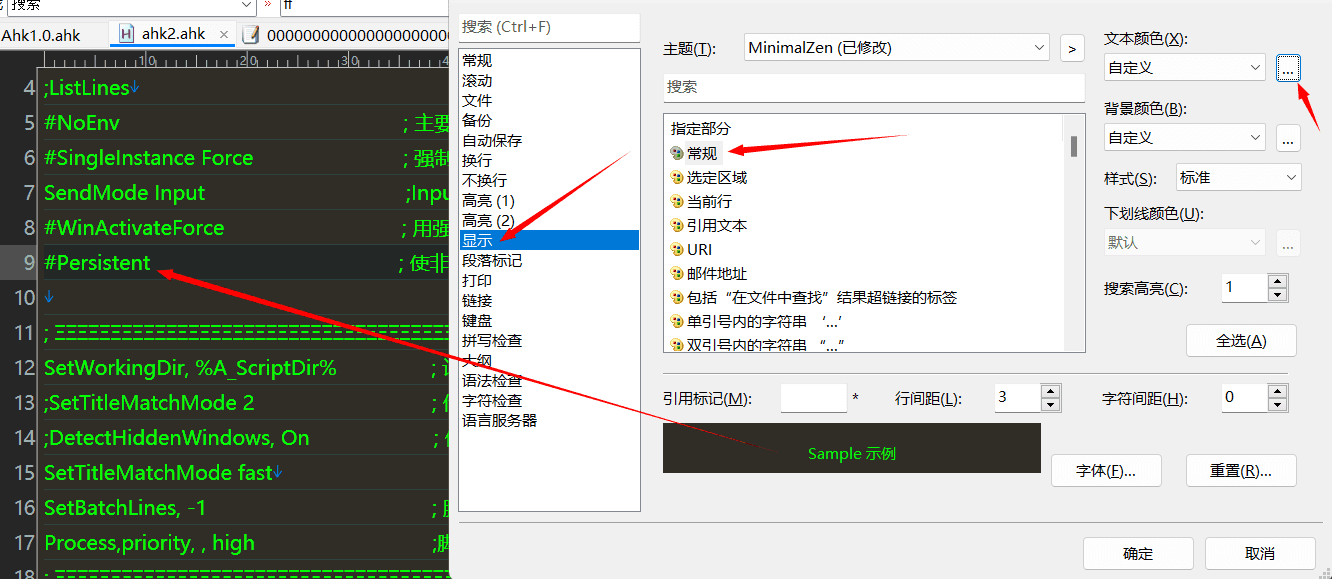Click the ahk2.ahk tab file icon
This screenshot has height=579, width=1332.
point(127,34)
